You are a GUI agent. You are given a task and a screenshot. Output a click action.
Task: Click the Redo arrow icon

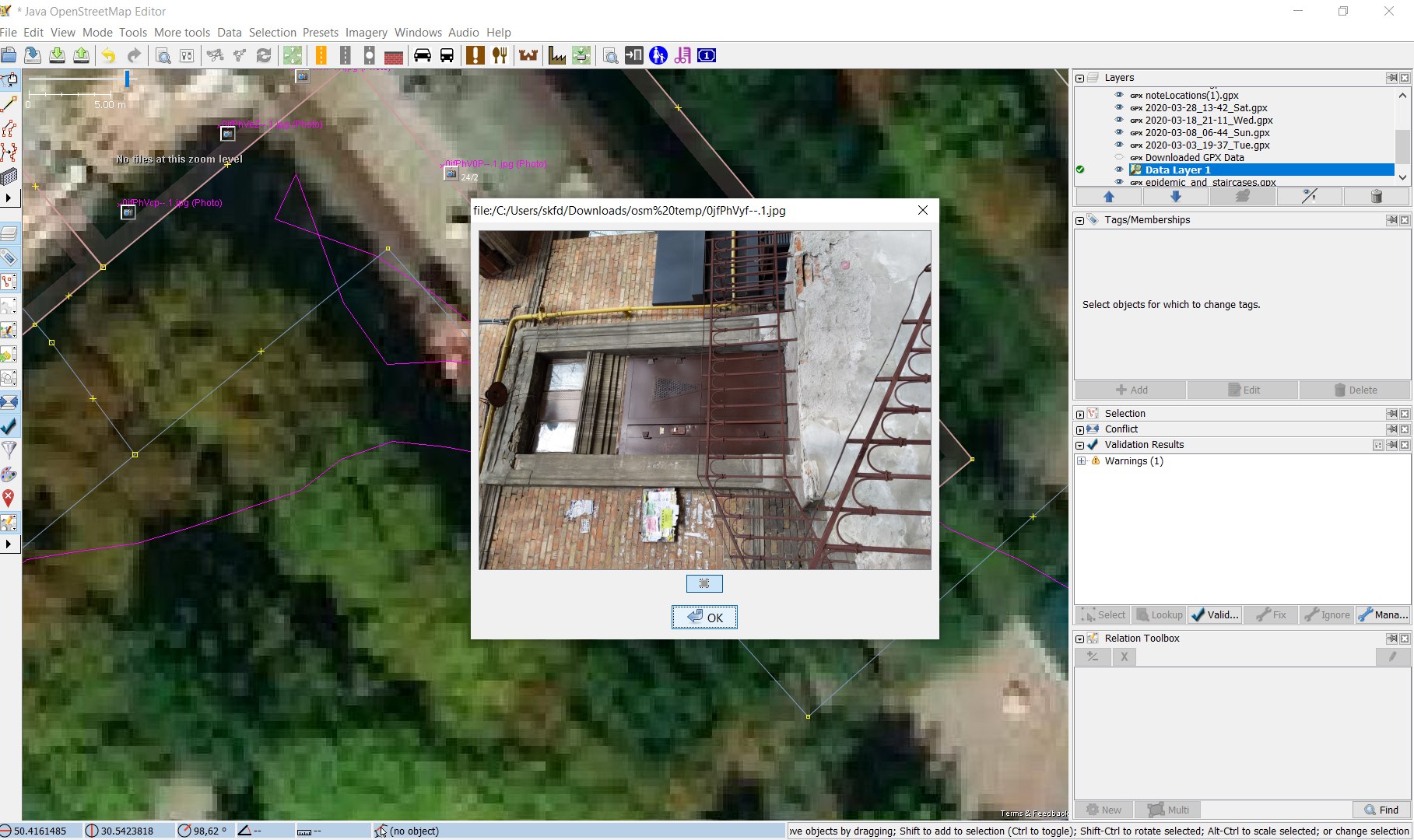134,55
